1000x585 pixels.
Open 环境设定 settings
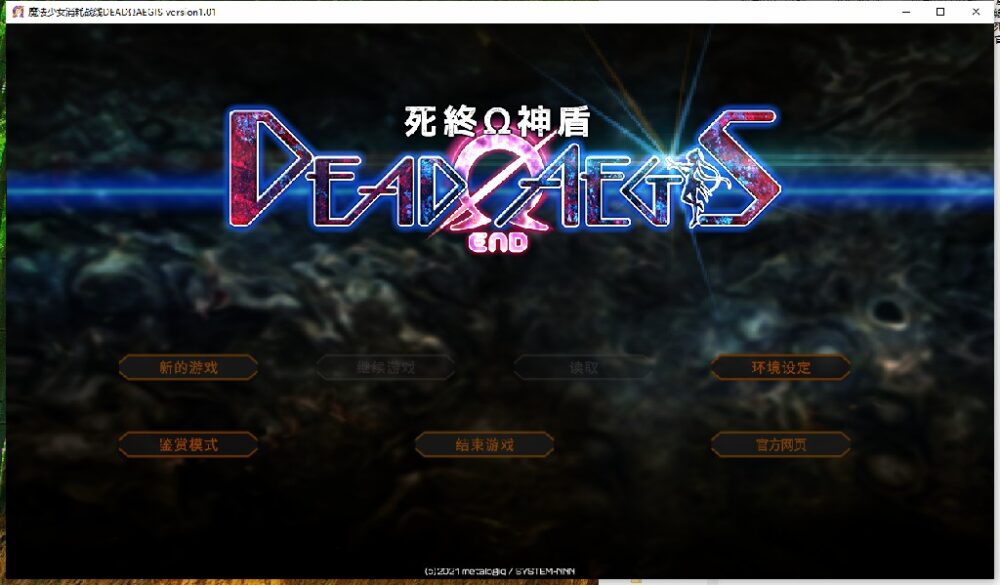click(x=781, y=367)
